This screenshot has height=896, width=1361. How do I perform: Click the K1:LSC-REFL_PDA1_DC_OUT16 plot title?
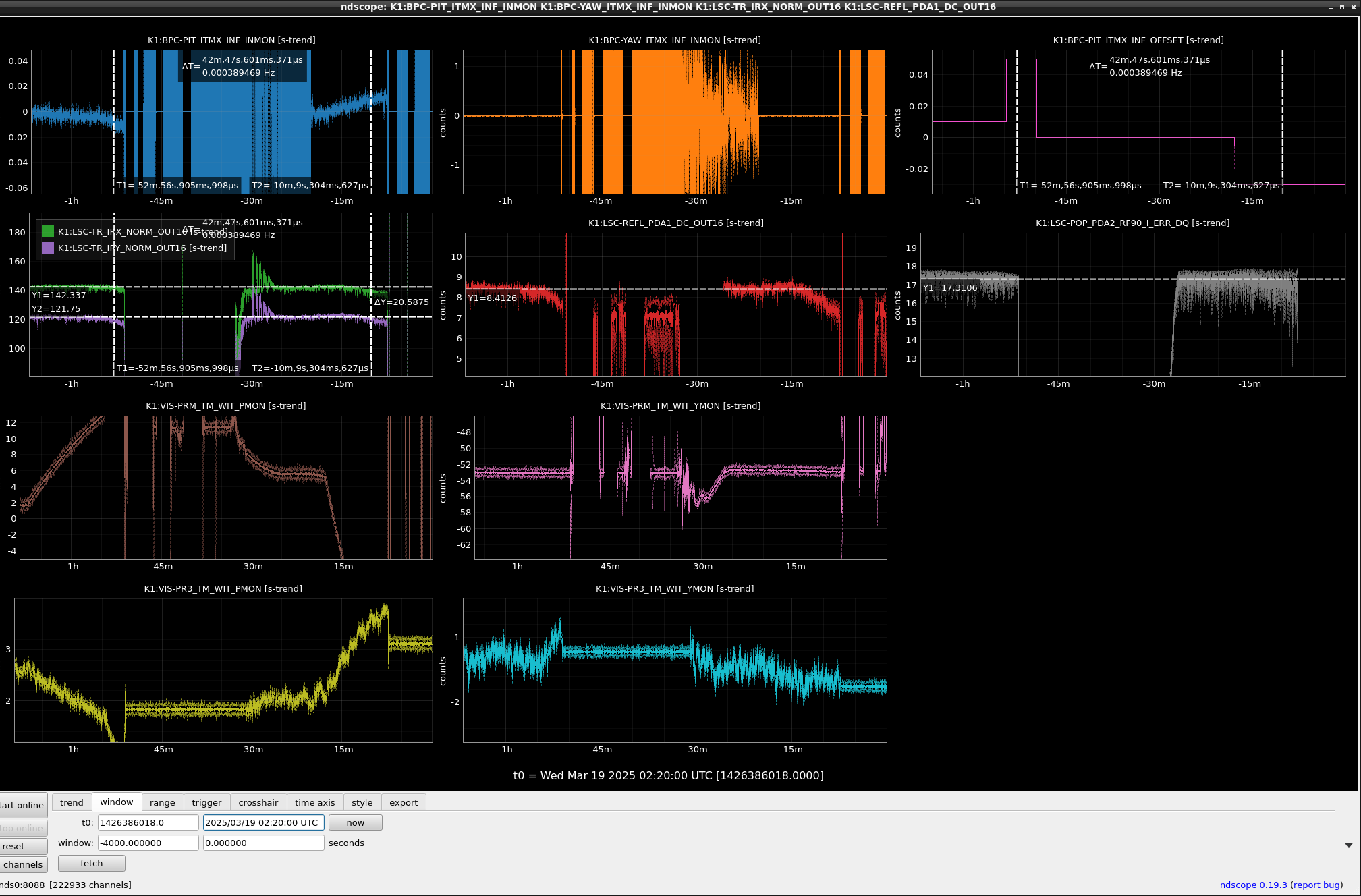(x=676, y=223)
